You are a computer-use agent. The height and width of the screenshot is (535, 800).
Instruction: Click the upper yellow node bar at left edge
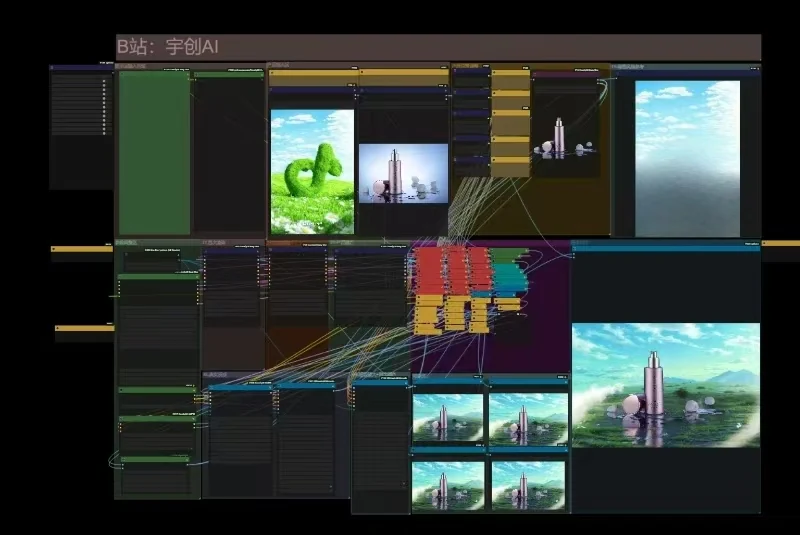click(82, 249)
